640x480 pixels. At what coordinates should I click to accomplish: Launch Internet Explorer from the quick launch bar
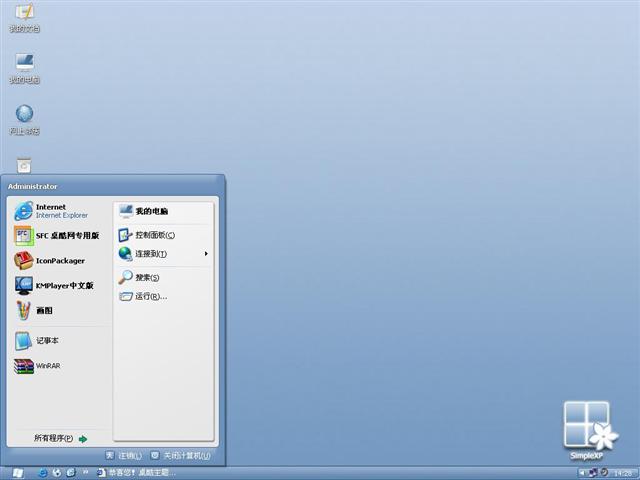tap(42, 473)
